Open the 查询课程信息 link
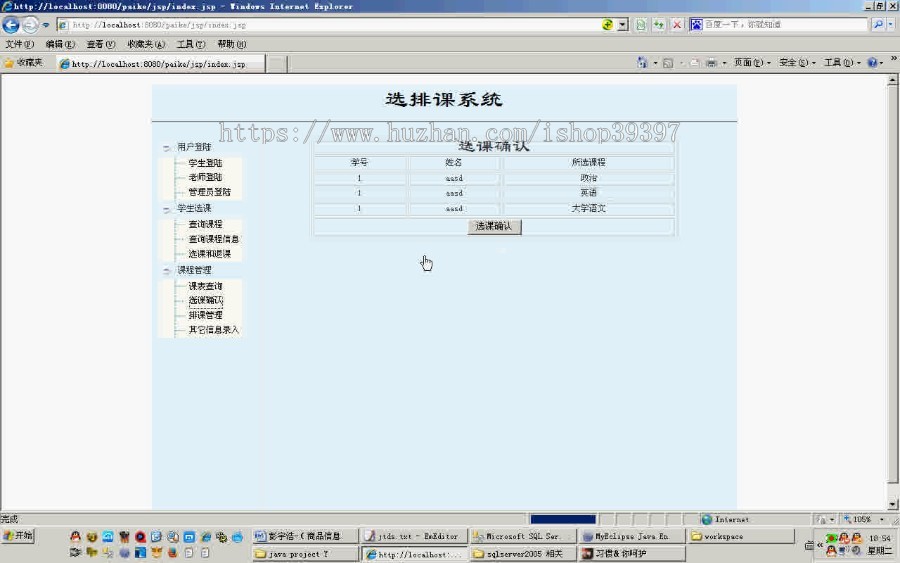 point(214,239)
